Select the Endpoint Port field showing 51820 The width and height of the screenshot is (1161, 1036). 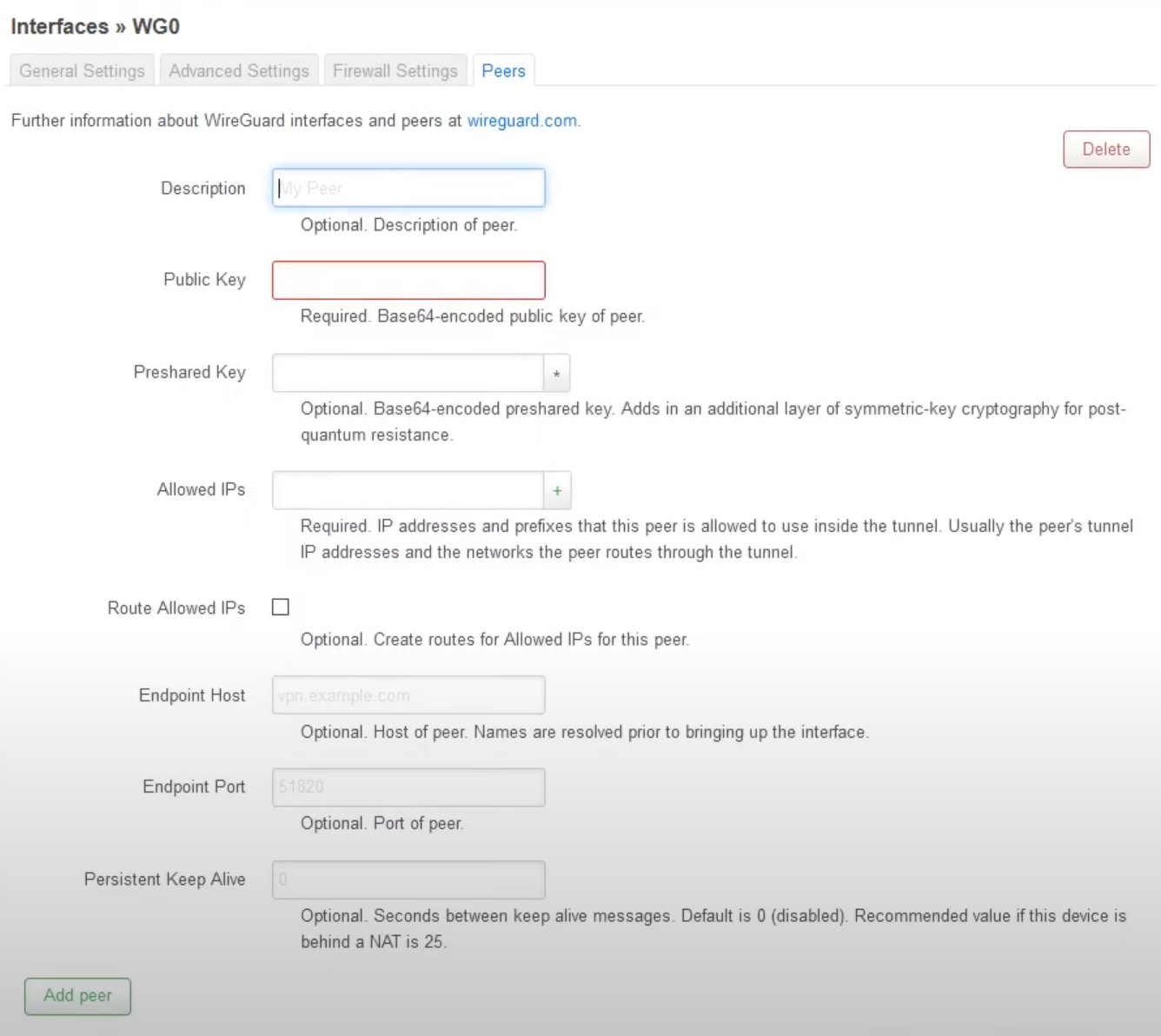click(x=408, y=787)
